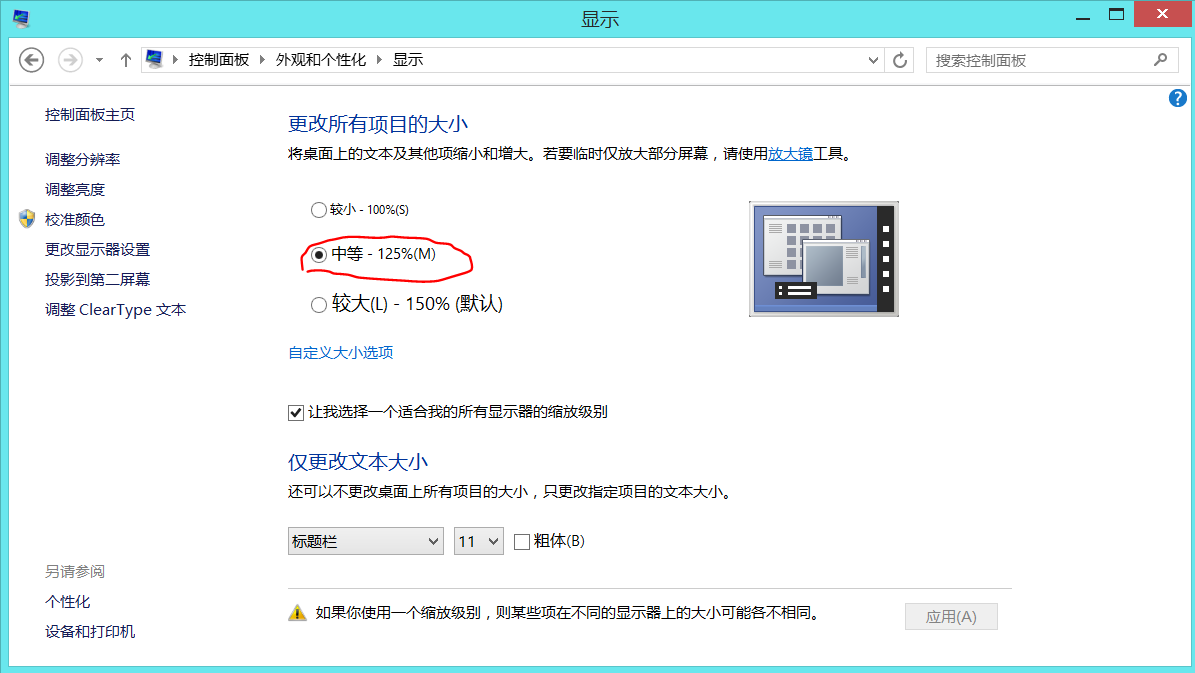Expand the address bar history dropdown
Viewport: 1195px width, 673px height.
click(x=873, y=60)
